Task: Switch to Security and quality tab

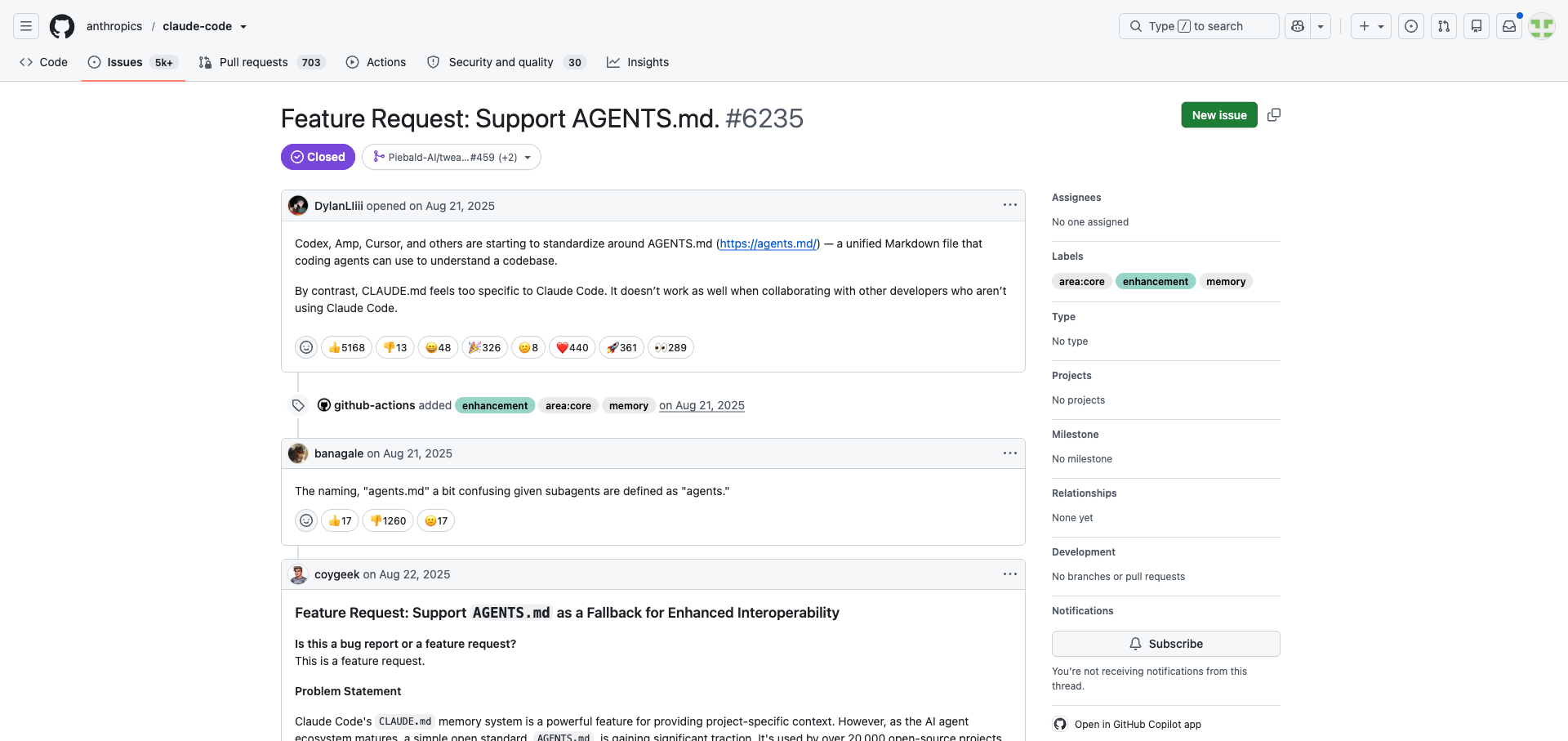Action: click(x=506, y=62)
